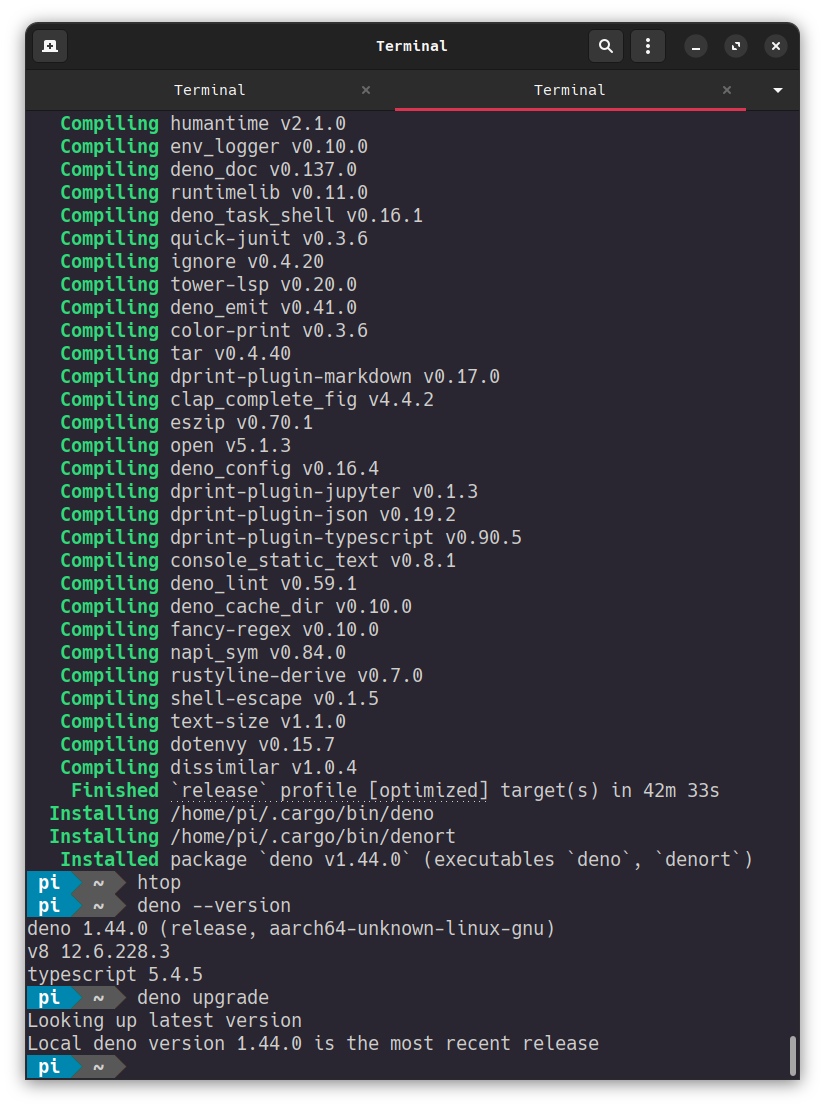Click the /home/pi/.cargo/bin/denort path text
This screenshot has height=1108, width=825.
pos(313,836)
